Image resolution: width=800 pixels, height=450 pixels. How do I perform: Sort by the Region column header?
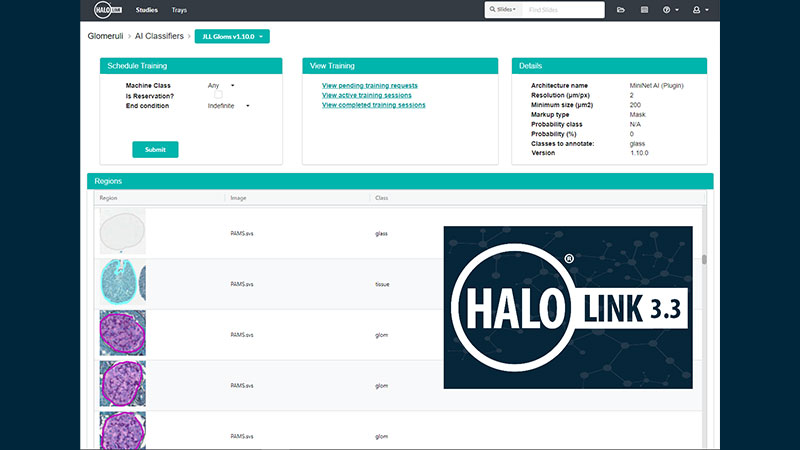tap(108, 198)
